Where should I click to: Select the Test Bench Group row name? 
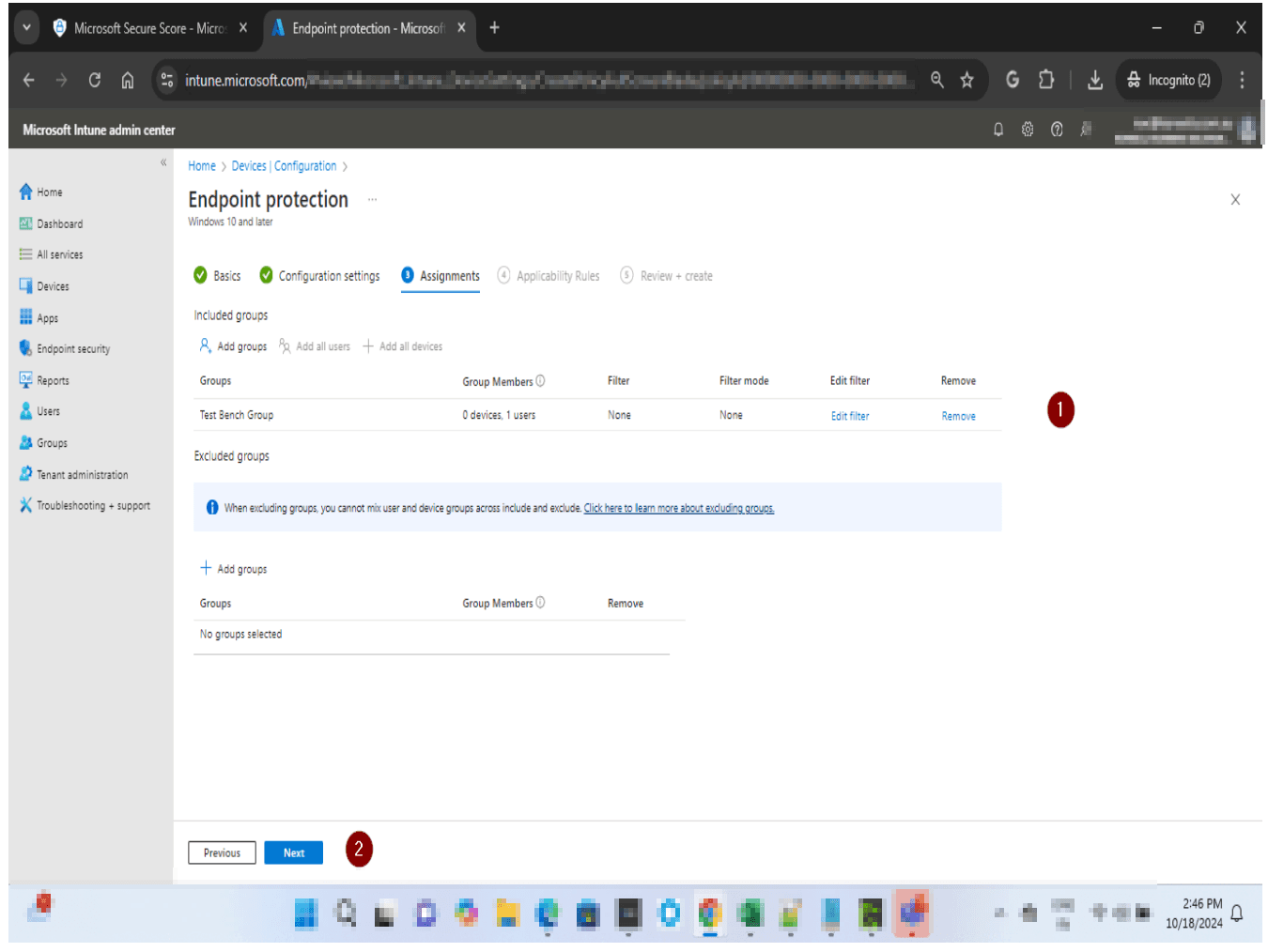pyautogui.click(x=237, y=415)
